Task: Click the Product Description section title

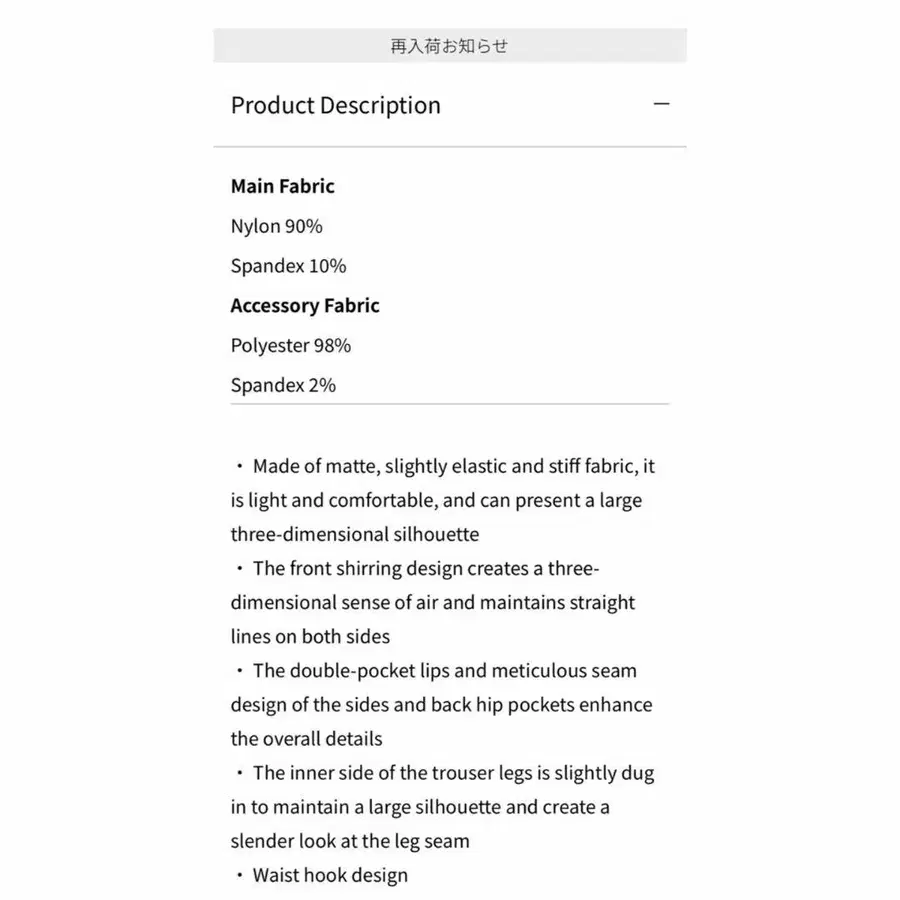Action: pyautogui.click(x=336, y=106)
